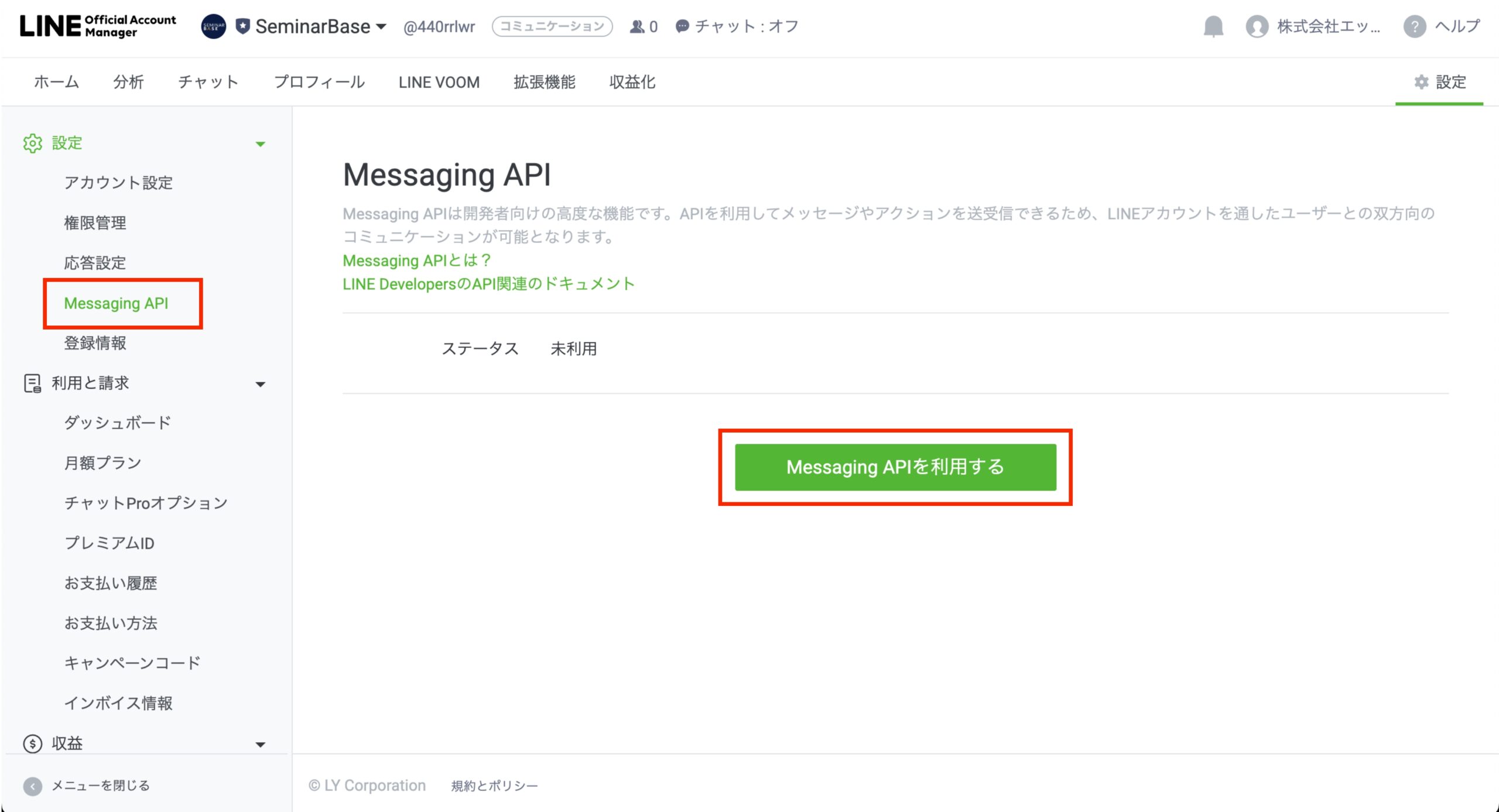The image size is (1499, 812).
Task: Expand the 収益 section arrow
Action: (x=261, y=745)
